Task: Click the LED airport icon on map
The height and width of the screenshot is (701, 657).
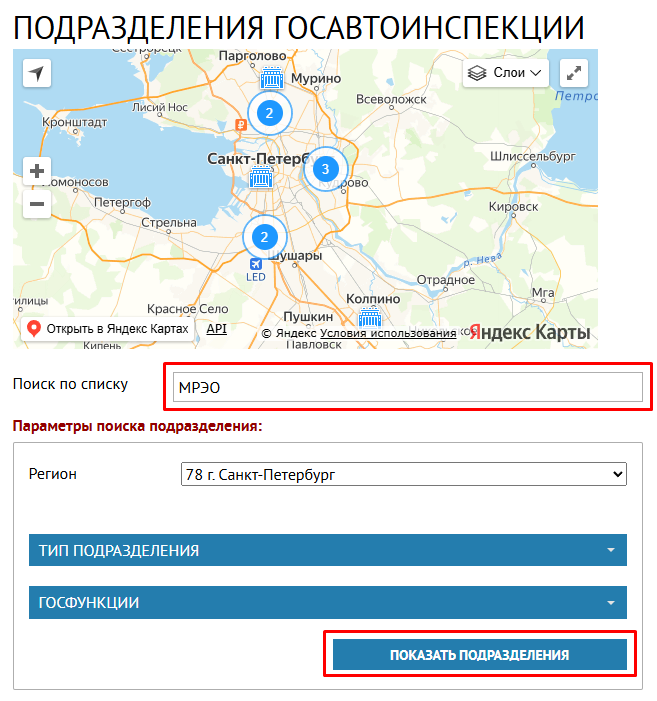Action: coord(256,264)
